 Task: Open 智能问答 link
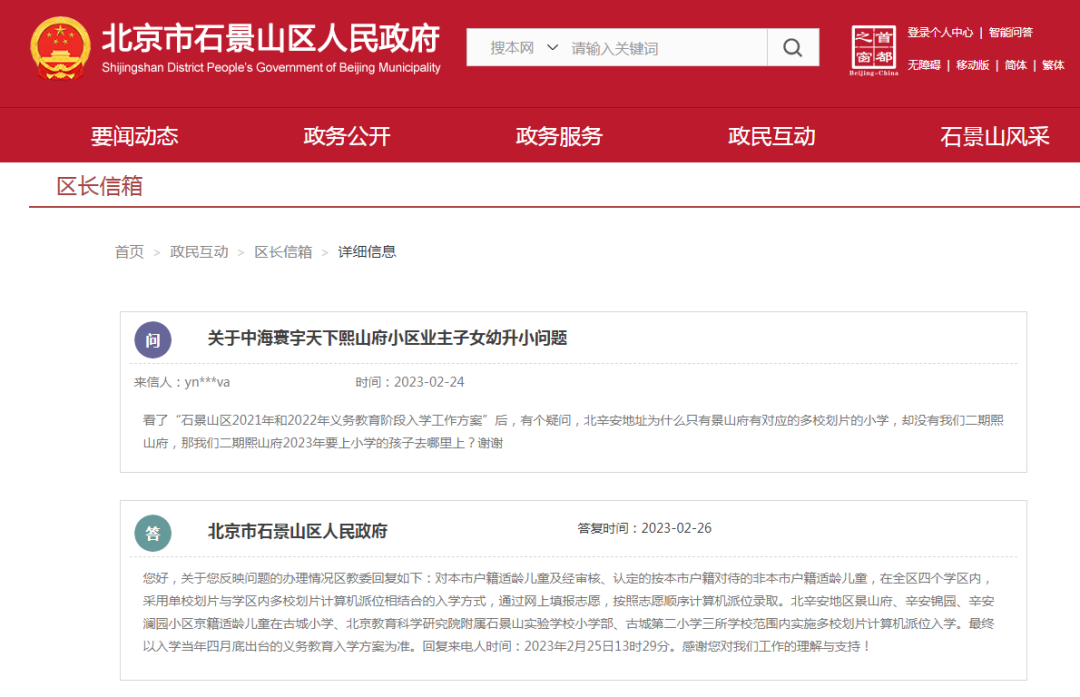point(1010,32)
